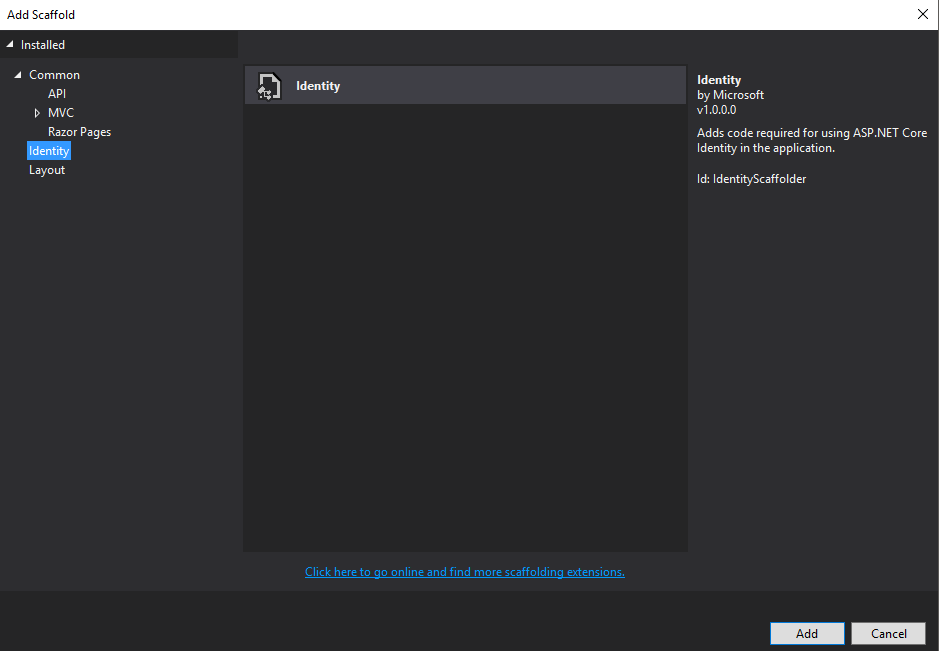Viewport: 939px width, 651px height.
Task: Expand the MVC tree node arrow
Action: [x=37, y=113]
